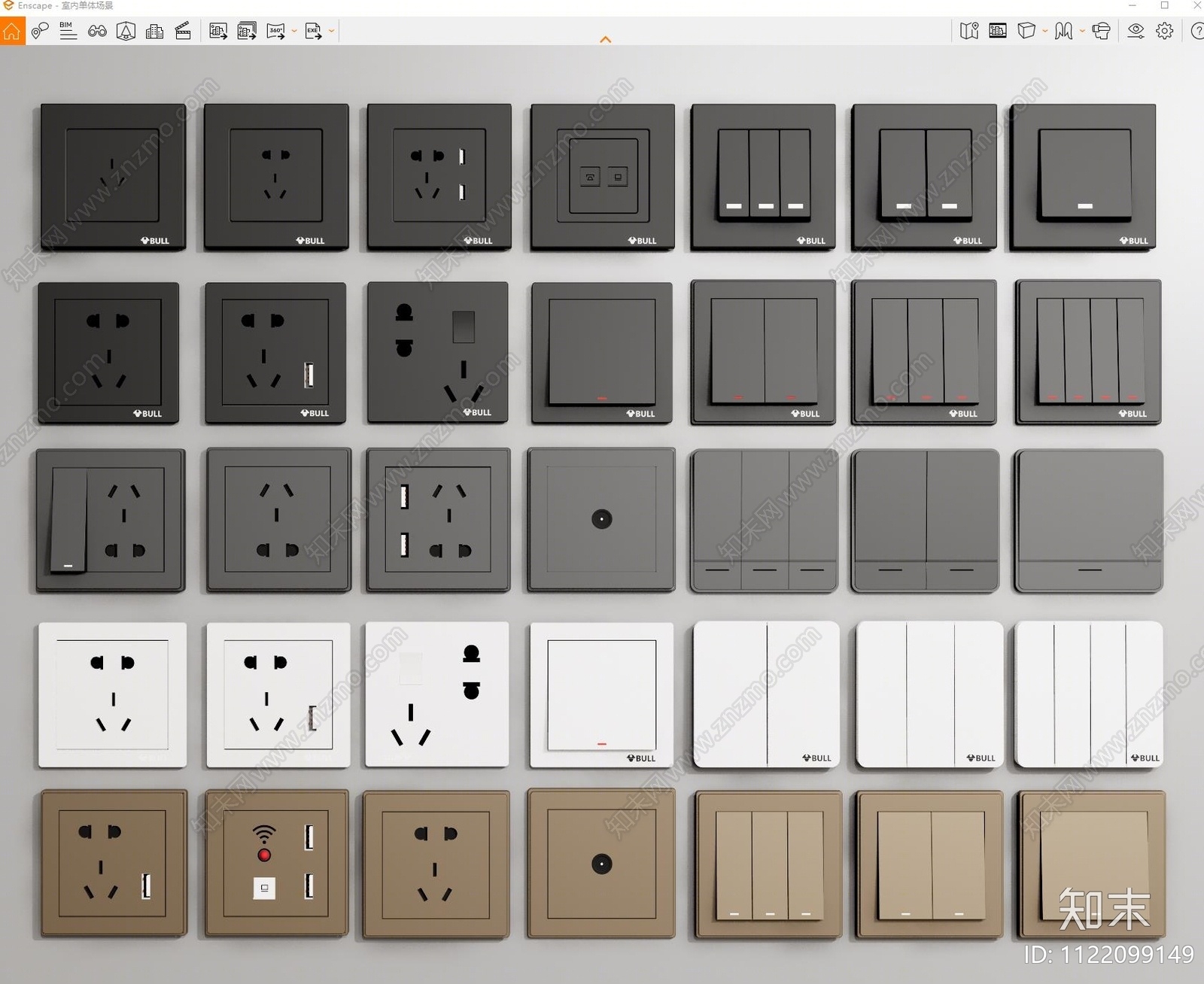This screenshot has height=984, width=1204.
Task: Expand the cube view mode dropdown
Action: tap(1045, 32)
